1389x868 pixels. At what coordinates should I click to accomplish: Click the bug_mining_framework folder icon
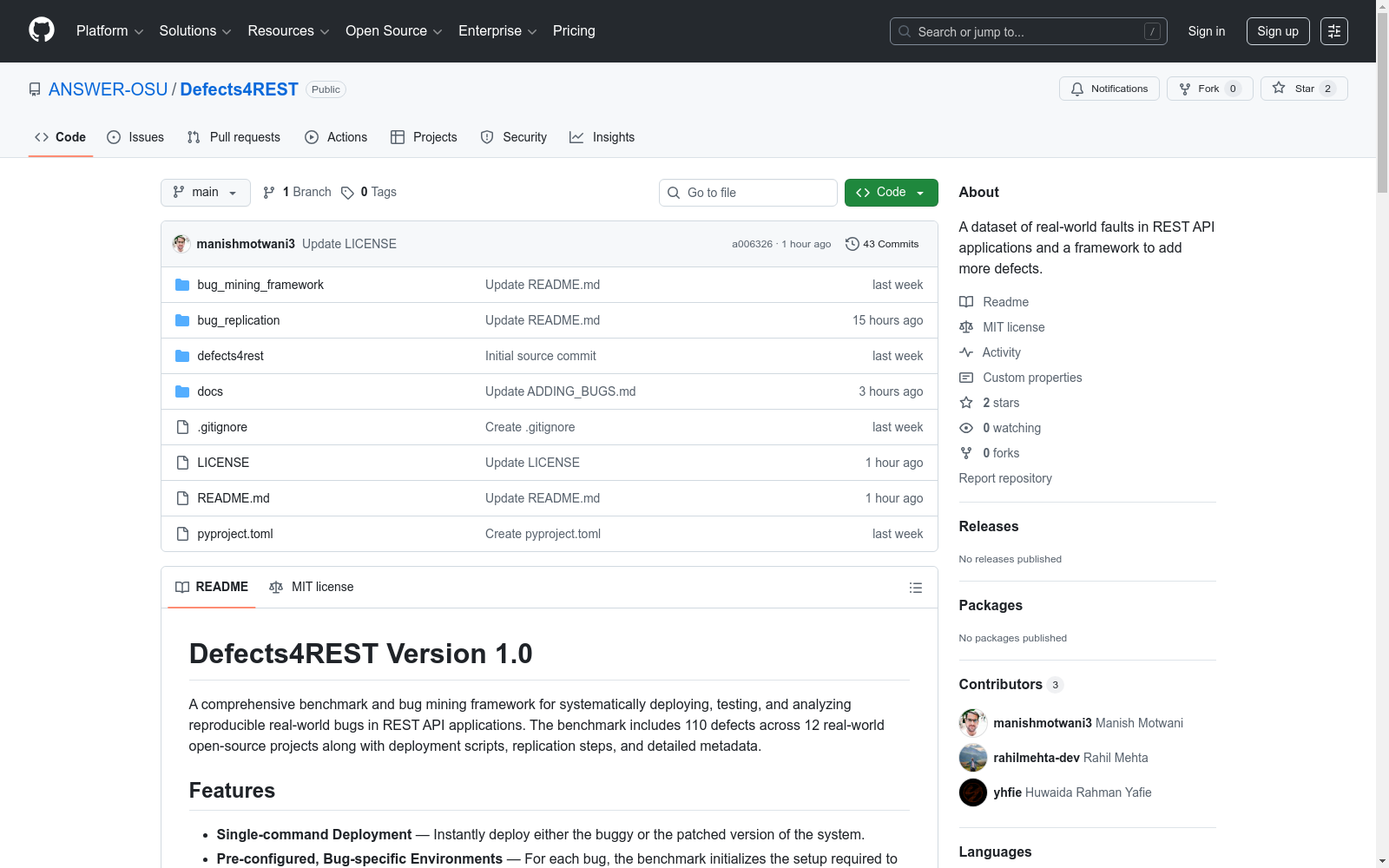[x=182, y=285]
